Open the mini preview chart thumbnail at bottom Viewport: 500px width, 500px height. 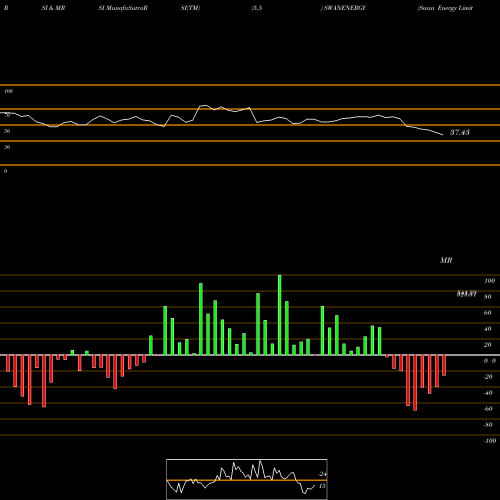coord(247,479)
